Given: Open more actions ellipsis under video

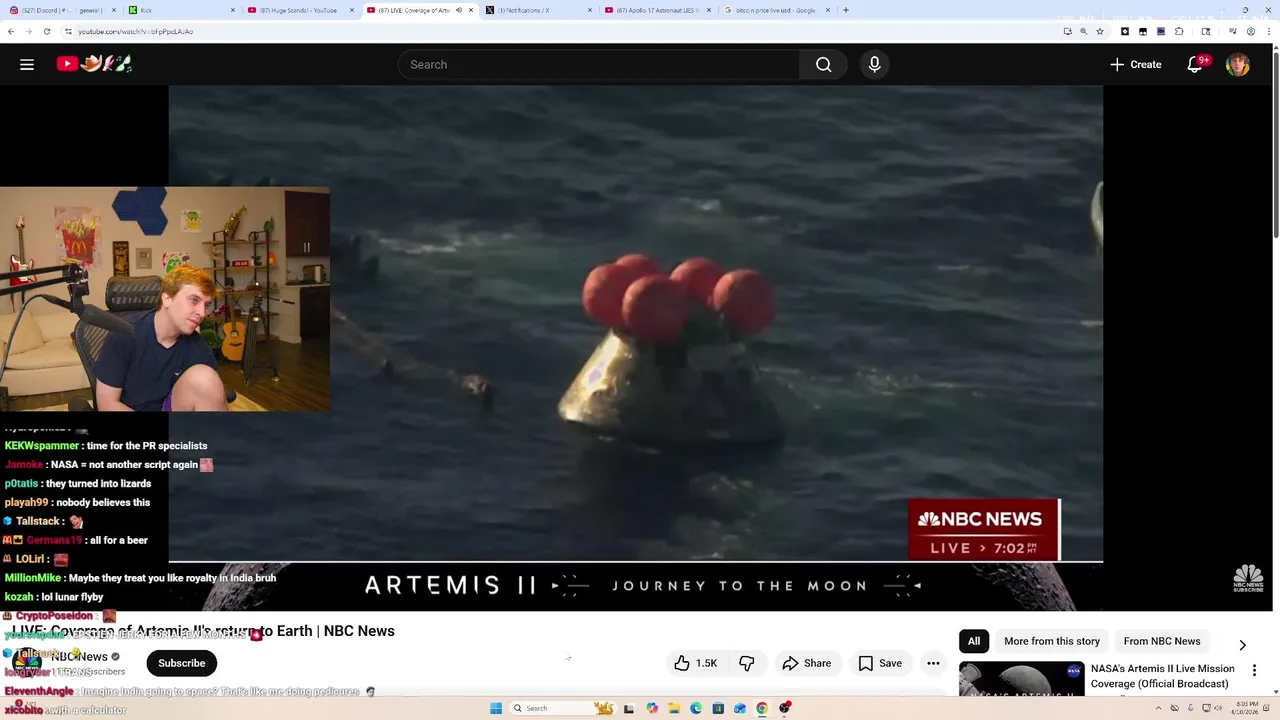Looking at the screenshot, I should pyautogui.click(x=933, y=663).
